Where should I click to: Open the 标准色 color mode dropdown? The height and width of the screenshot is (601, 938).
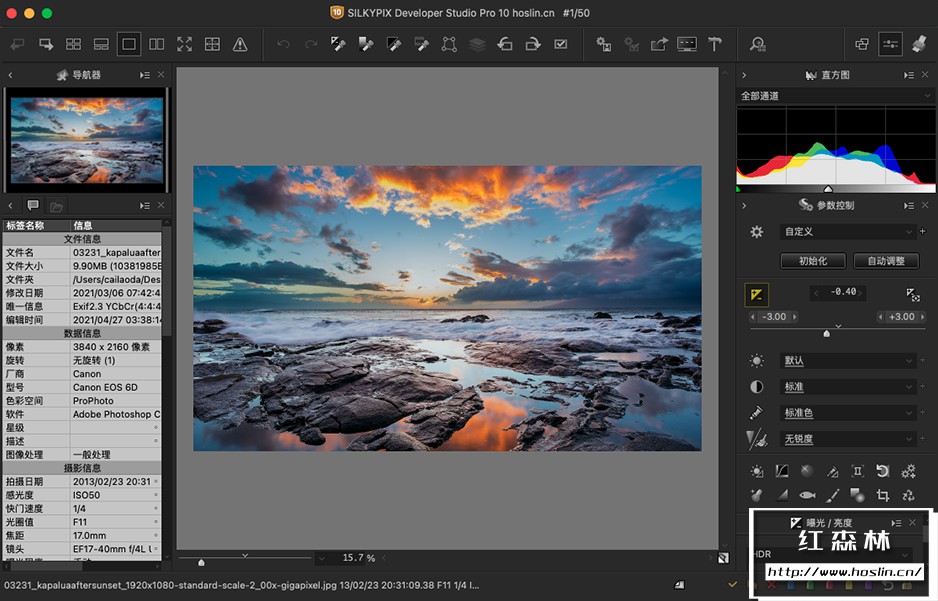[848, 413]
